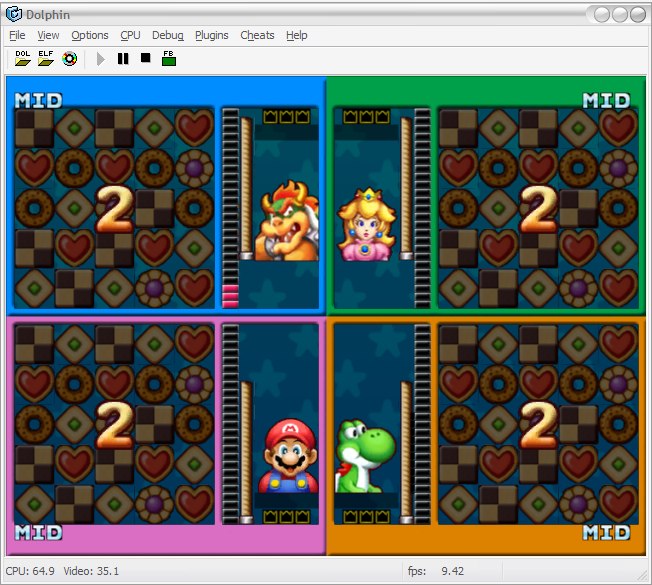Click the crown icons above Bowser

[x=286, y=117]
